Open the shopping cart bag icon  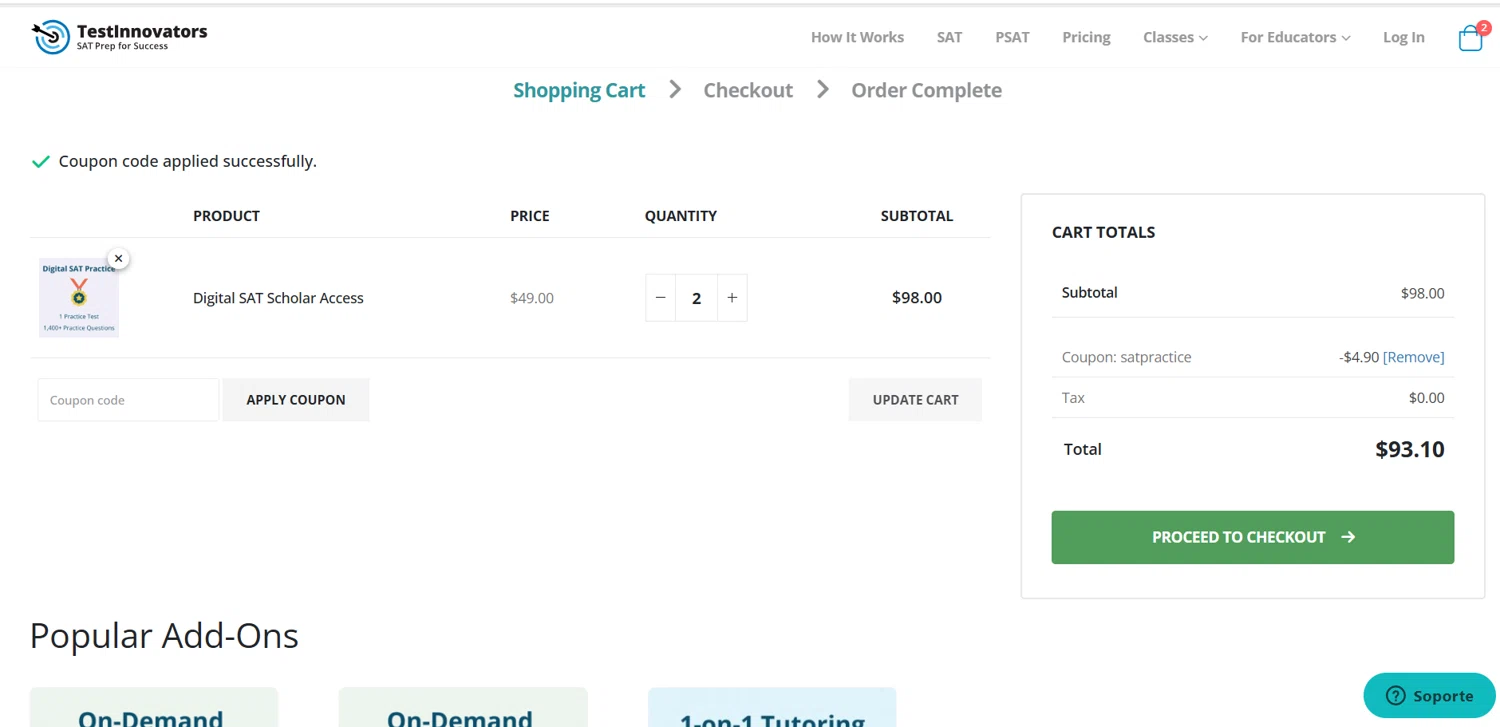pyautogui.click(x=1471, y=37)
